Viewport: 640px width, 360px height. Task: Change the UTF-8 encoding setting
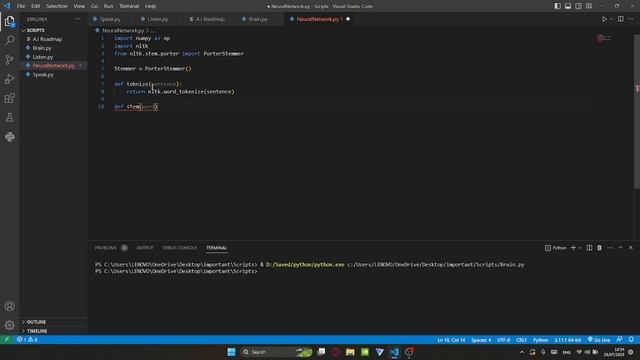tap(504, 340)
